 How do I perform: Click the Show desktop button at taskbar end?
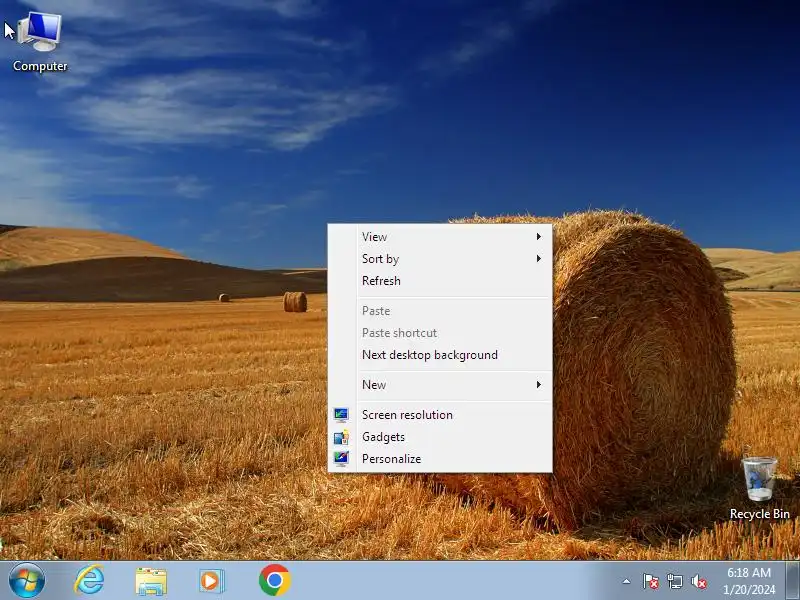[x=793, y=581]
